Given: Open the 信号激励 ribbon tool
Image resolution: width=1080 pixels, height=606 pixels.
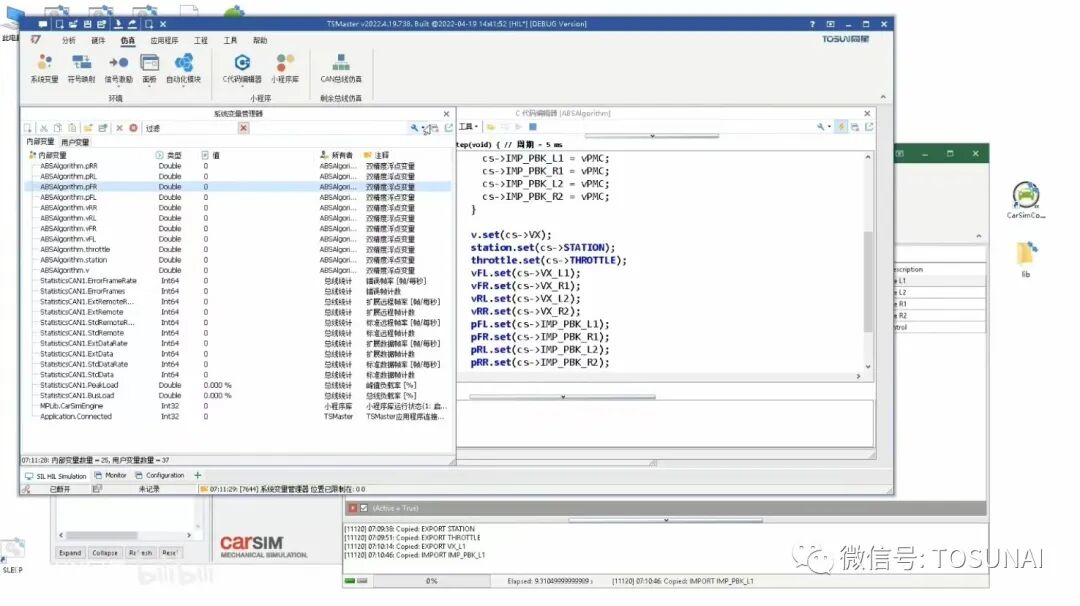Looking at the screenshot, I should [118, 69].
